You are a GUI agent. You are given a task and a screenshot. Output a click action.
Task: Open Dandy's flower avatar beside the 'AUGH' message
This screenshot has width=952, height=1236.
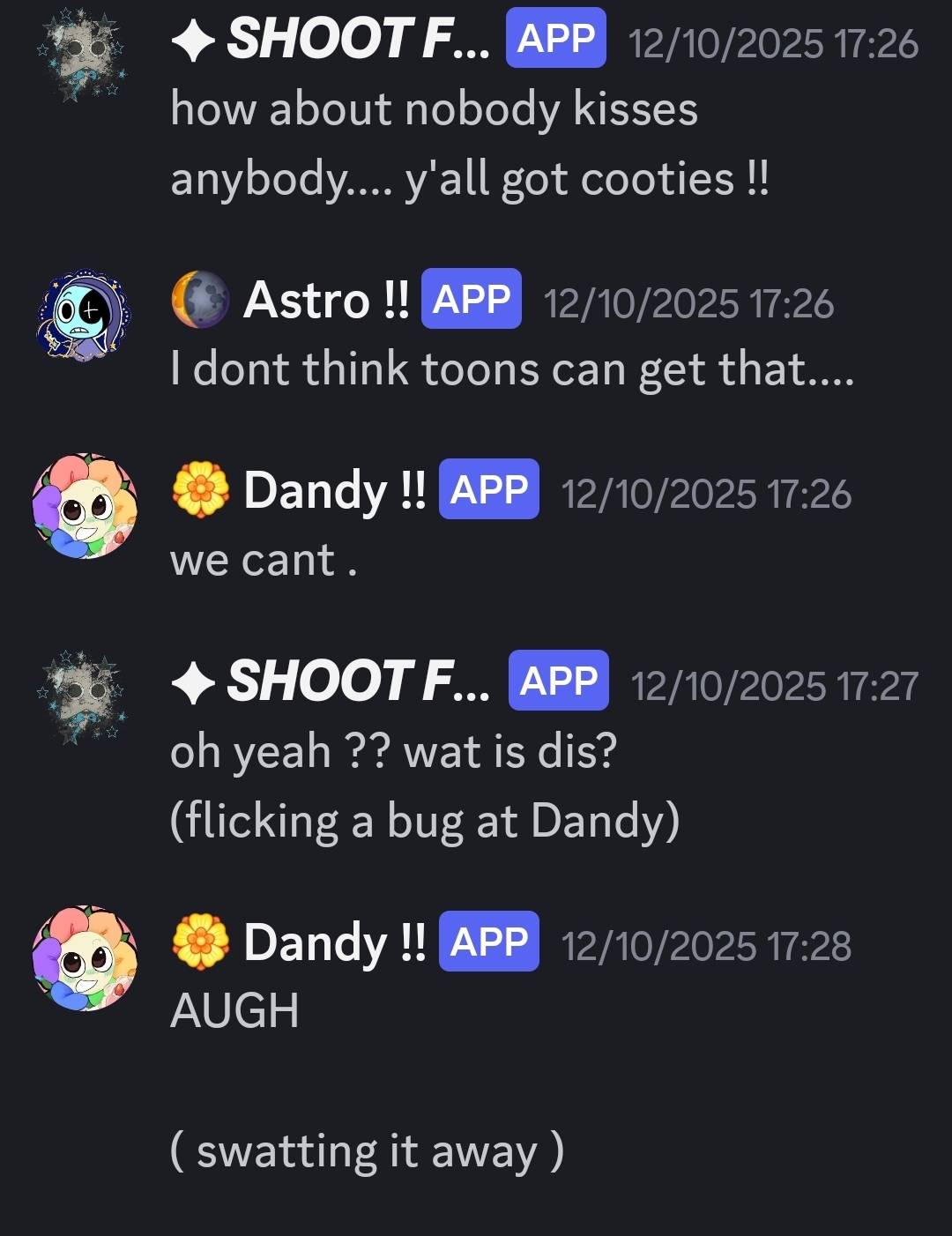tap(84, 958)
